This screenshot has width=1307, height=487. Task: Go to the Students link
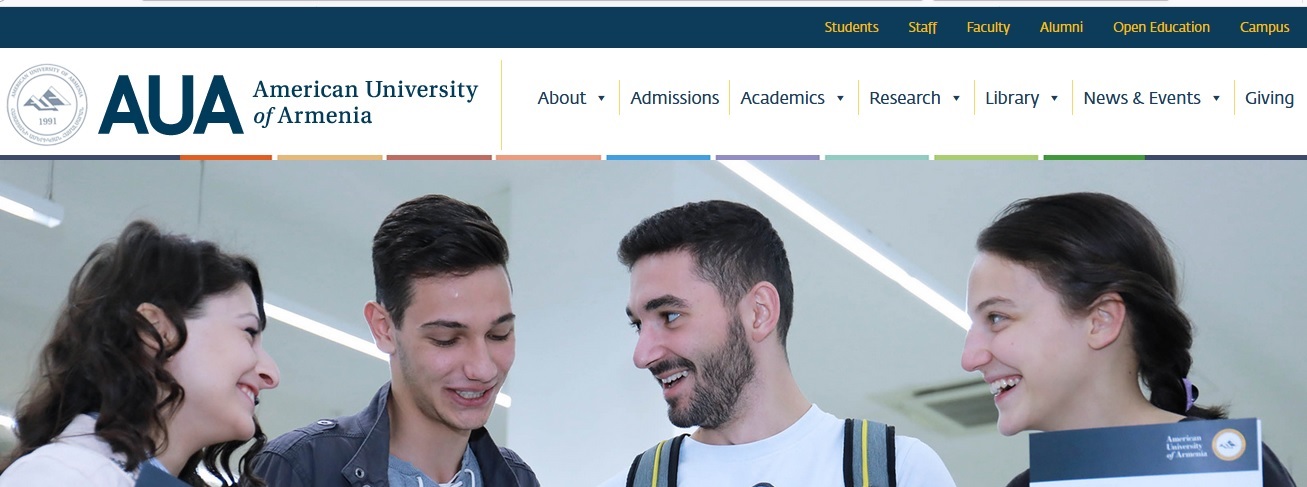tap(851, 27)
